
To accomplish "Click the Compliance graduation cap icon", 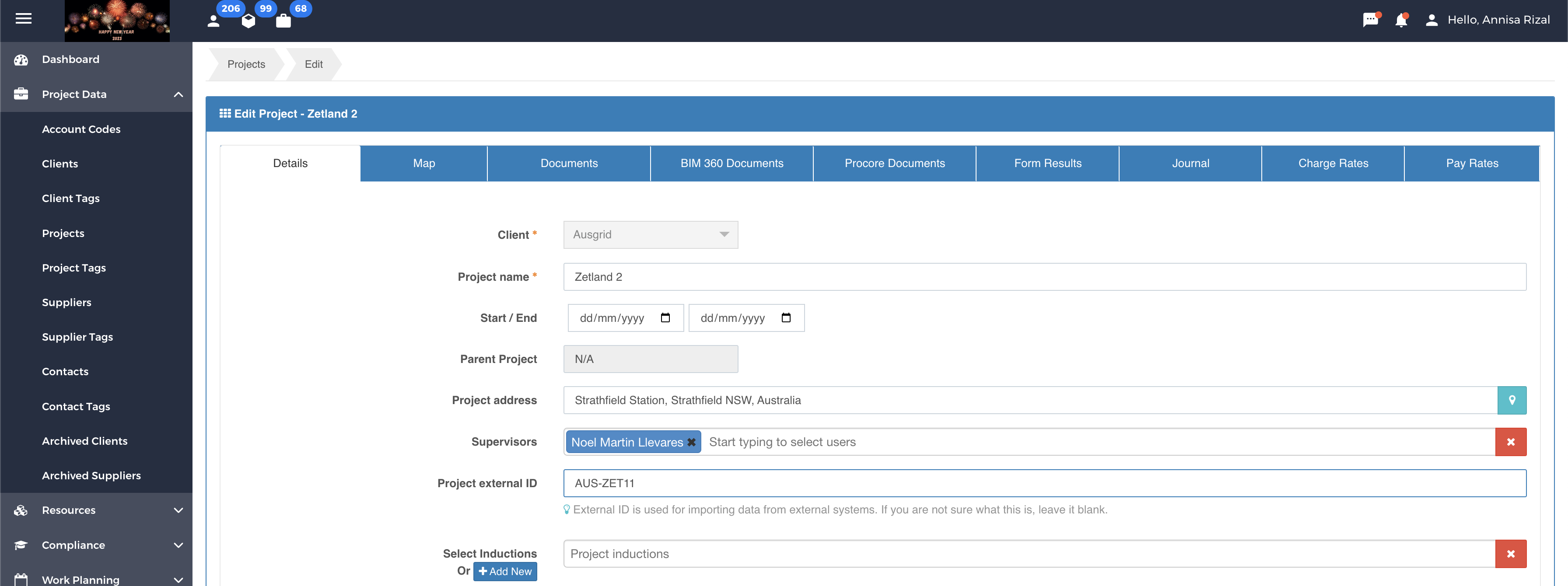I will [21, 544].
